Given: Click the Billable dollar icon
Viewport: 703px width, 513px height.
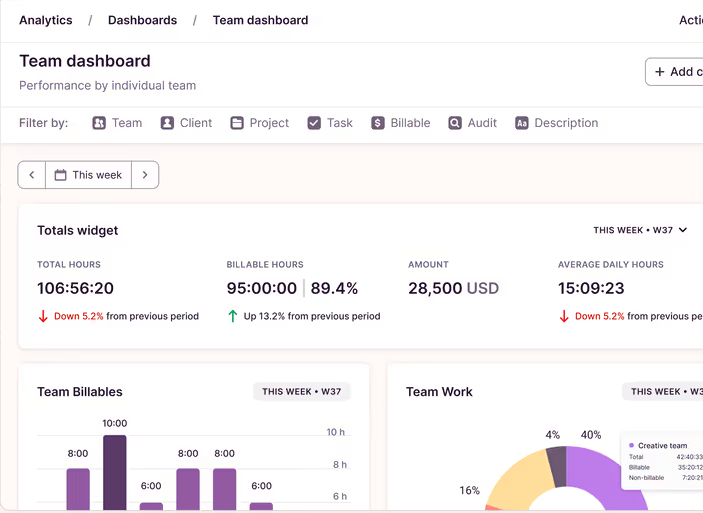Looking at the screenshot, I should click(378, 123).
